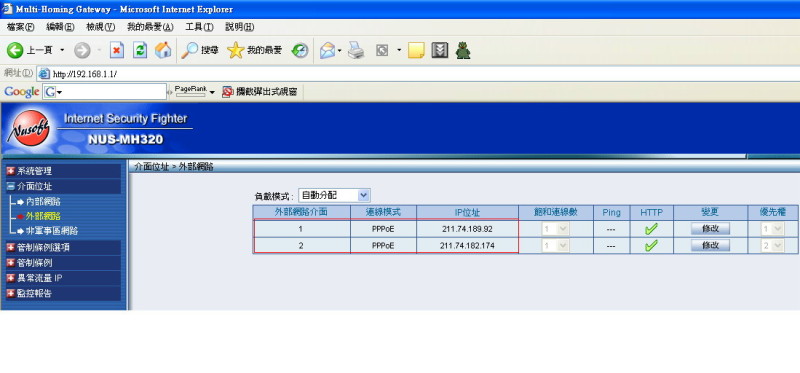The height and width of the screenshot is (373, 800).
Task: Open the 檔案(F) menu
Action: click(x=21, y=27)
